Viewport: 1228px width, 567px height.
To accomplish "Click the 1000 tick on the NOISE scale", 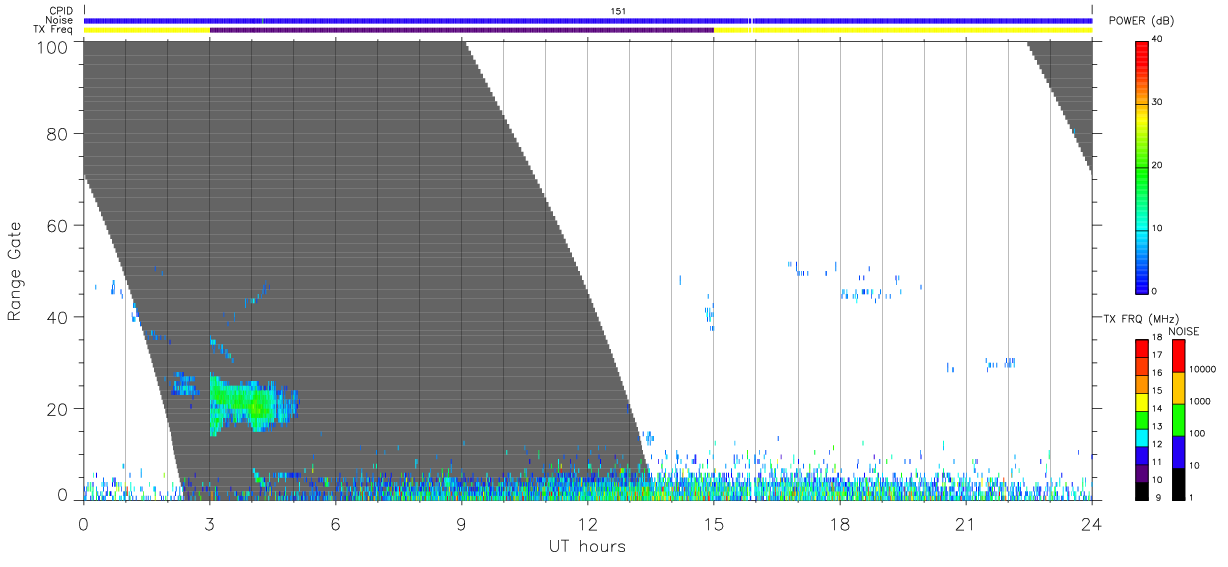I will pos(1199,402).
